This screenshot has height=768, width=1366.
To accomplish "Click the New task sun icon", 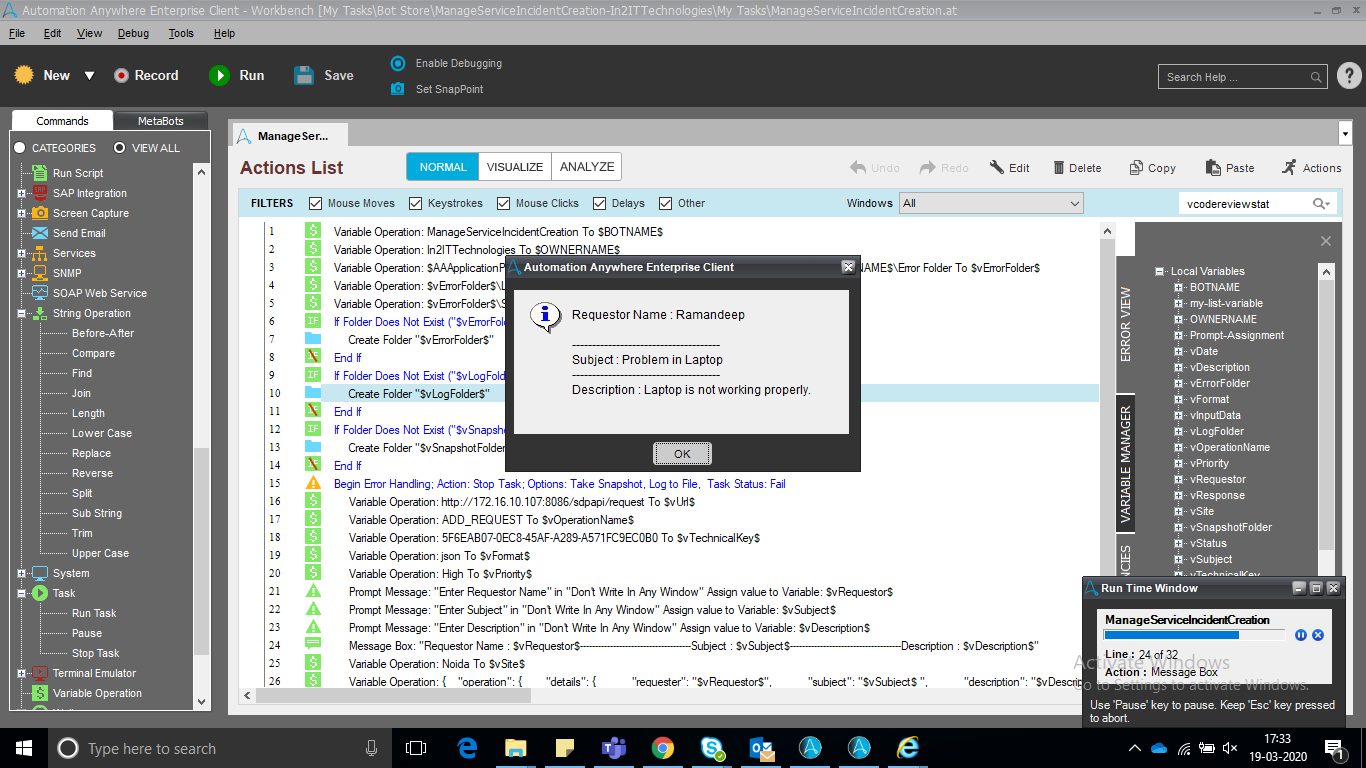I will click(x=25, y=75).
